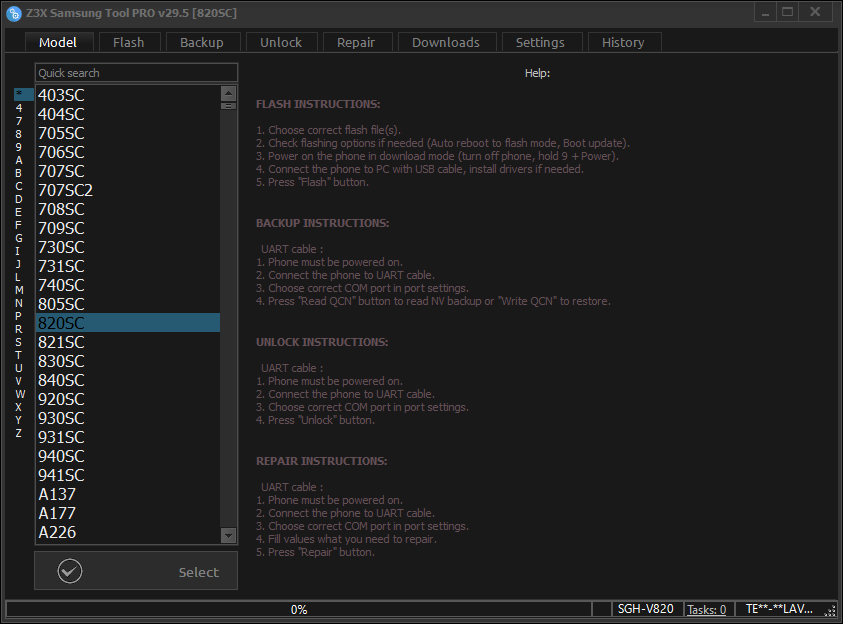Filter model list by letter S index
This screenshot has height=624, width=843.
pyautogui.click(x=18, y=342)
